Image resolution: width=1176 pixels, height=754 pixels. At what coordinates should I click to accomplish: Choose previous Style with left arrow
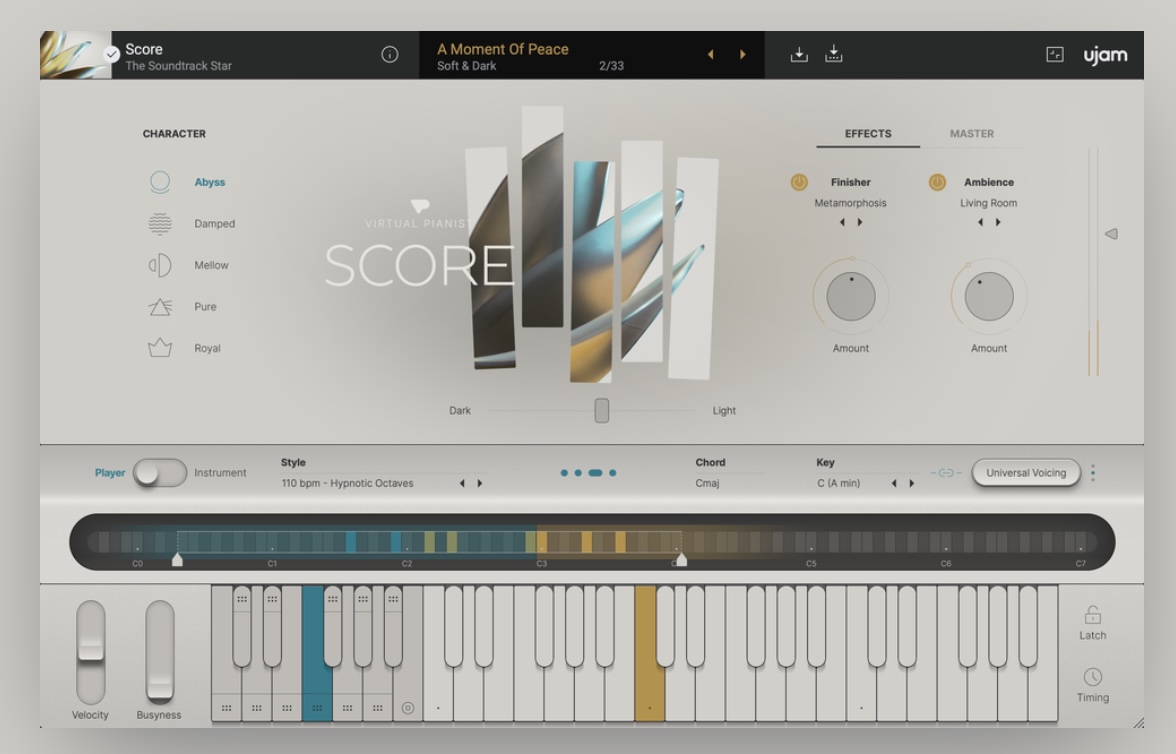[x=462, y=483]
